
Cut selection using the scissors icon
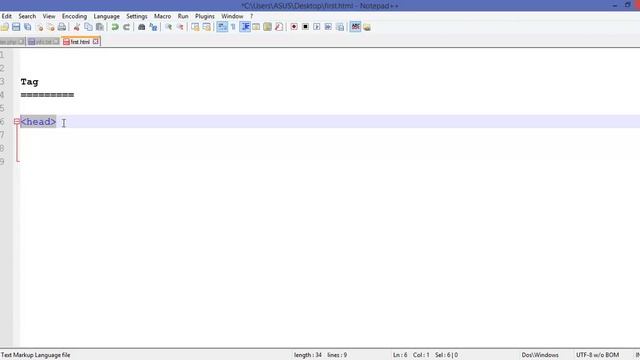tap(77, 27)
